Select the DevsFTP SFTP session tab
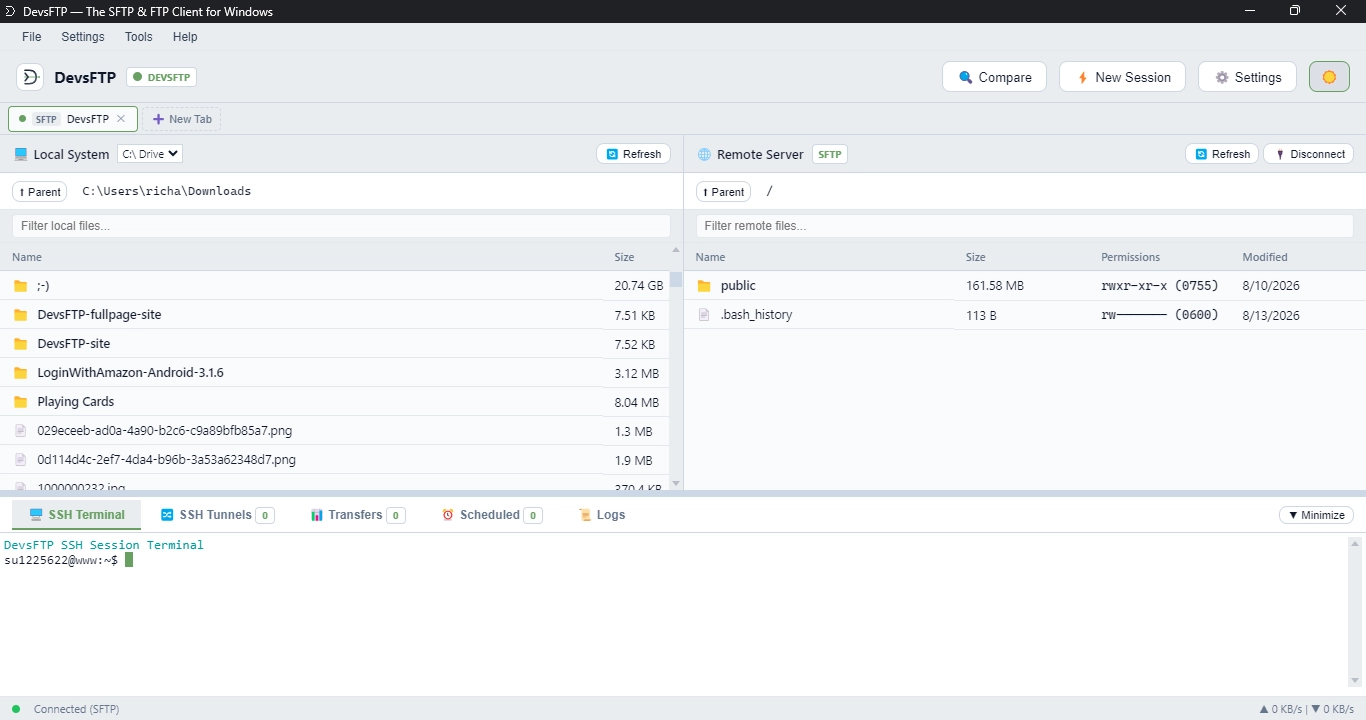The width and height of the screenshot is (1366, 720). [72, 119]
